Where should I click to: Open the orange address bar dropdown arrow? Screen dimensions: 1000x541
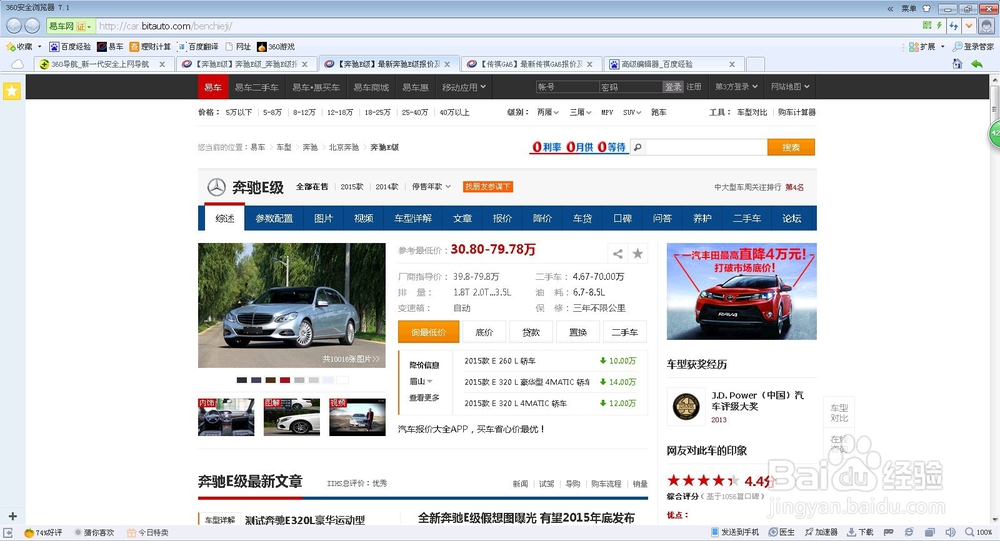click(969, 26)
